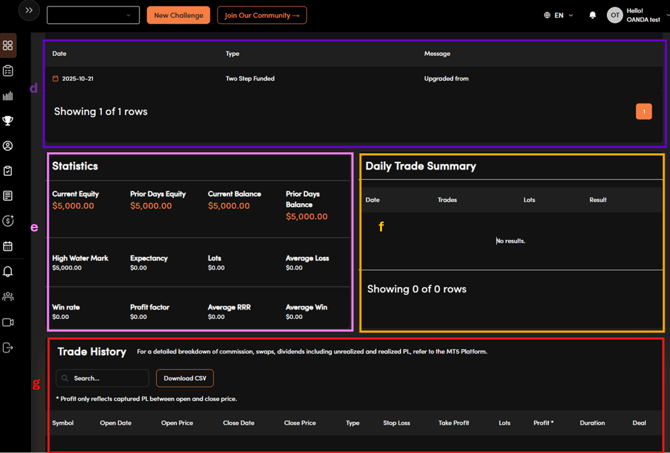Image resolution: width=670 pixels, height=453 pixels.
Task: Click the New Challenge button
Action: point(178,15)
